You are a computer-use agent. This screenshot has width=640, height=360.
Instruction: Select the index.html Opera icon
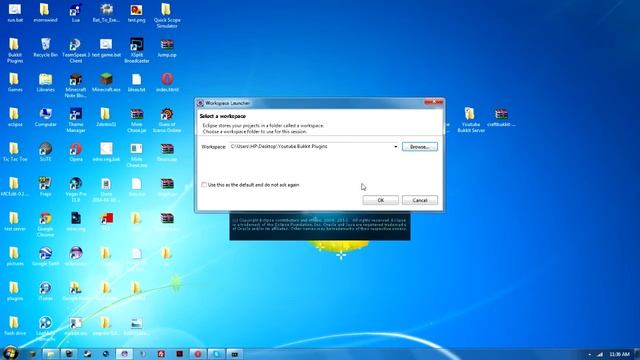167,82
